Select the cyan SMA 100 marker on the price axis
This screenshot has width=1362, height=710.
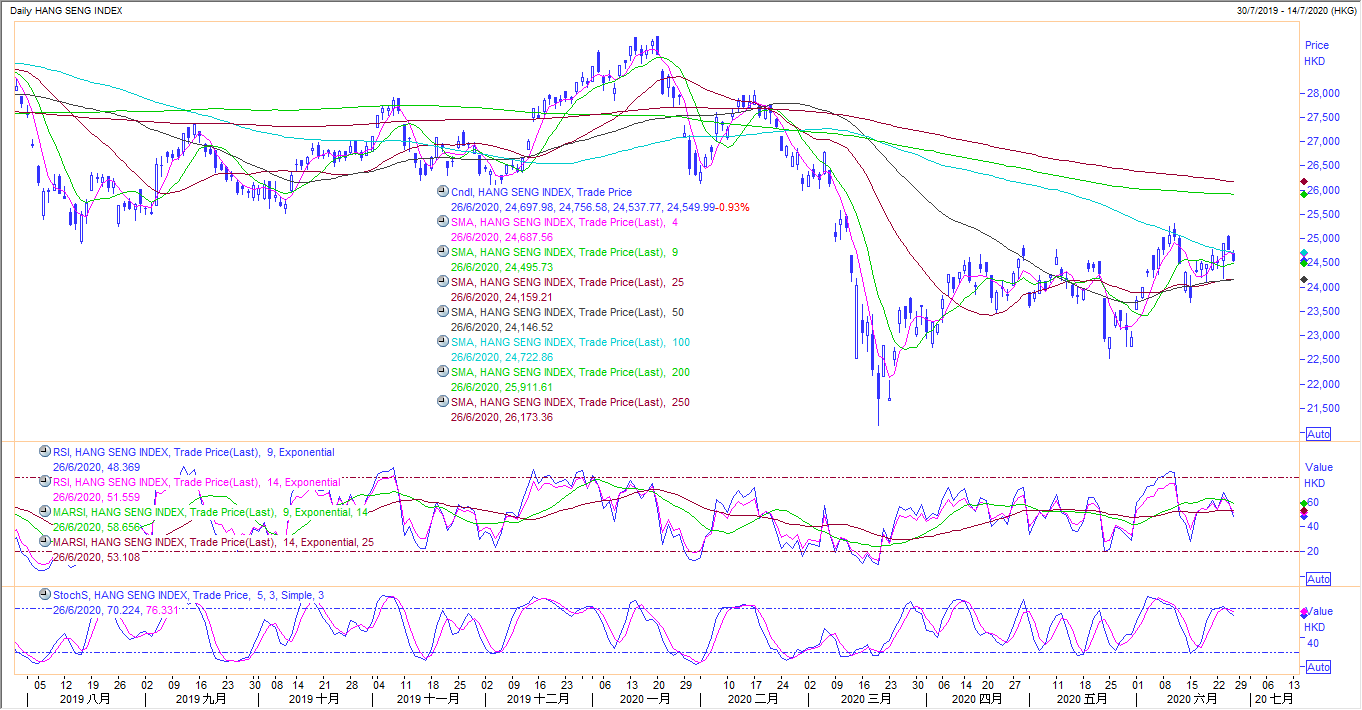(x=1304, y=253)
